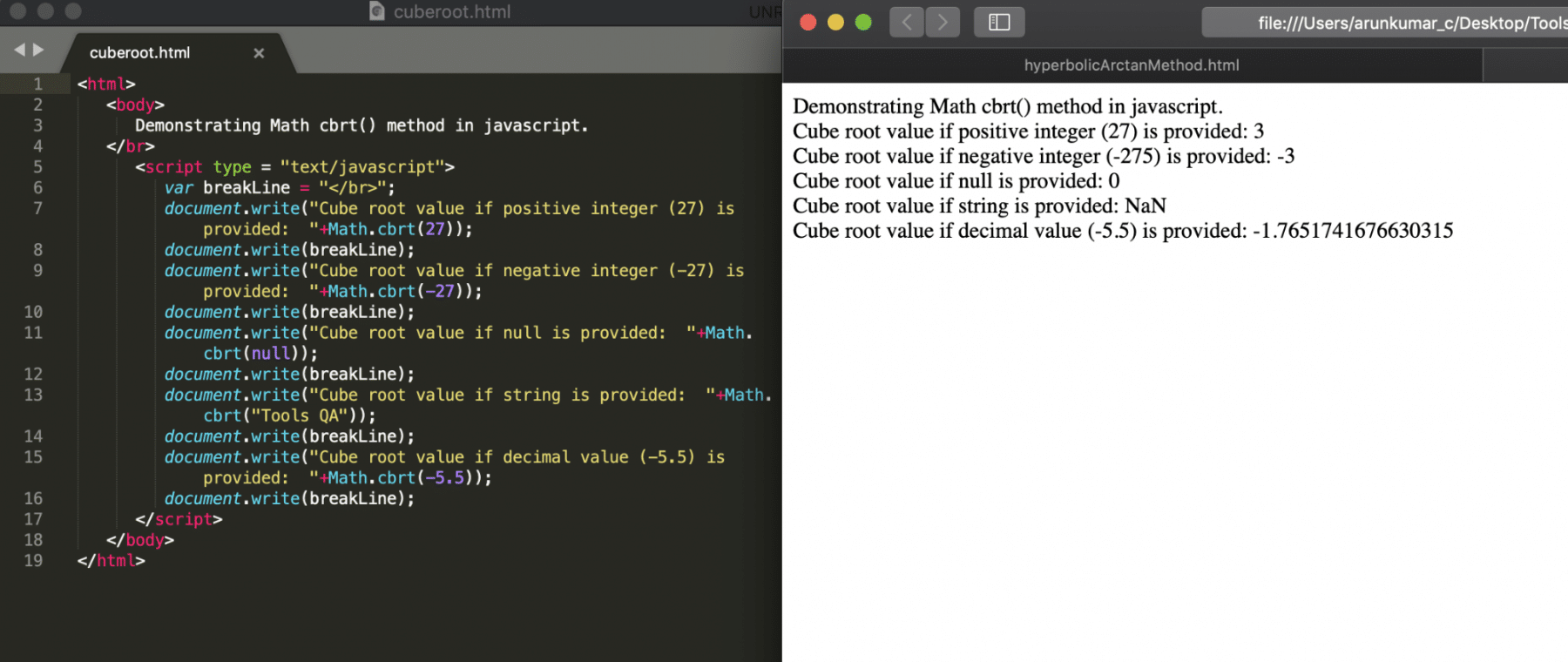Click the right tab-navigation arrow in Sublime
The width and height of the screenshot is (1568, 662).
coord(38,51)
